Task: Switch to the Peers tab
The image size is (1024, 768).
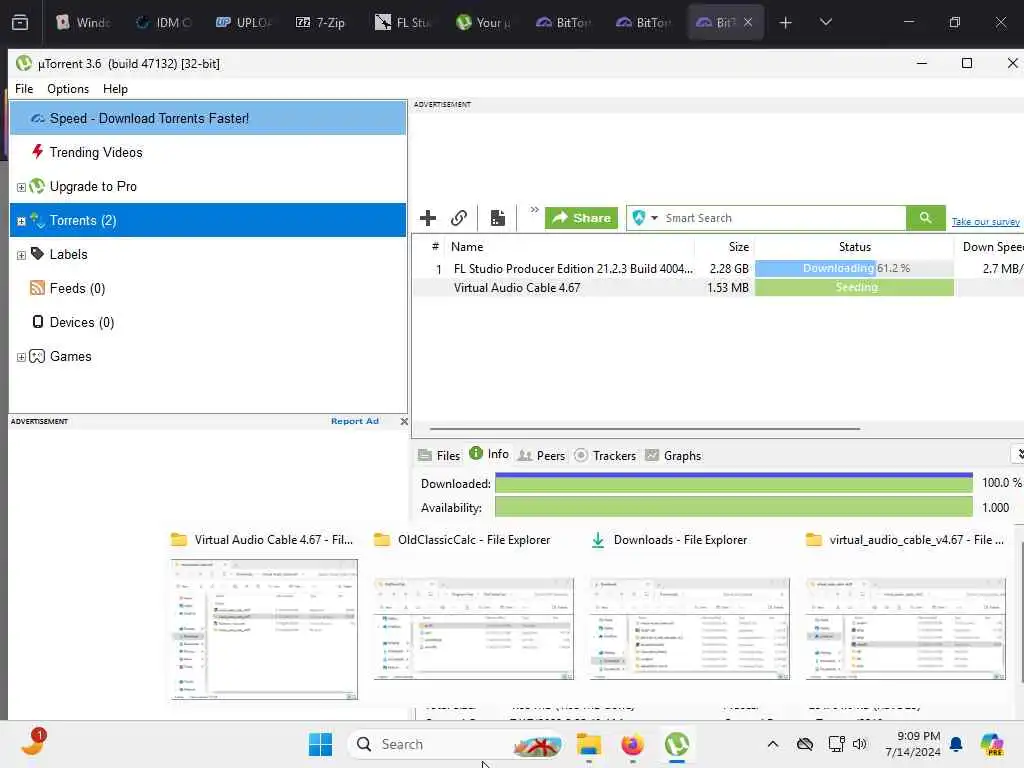Action: [x=541, y=456]
